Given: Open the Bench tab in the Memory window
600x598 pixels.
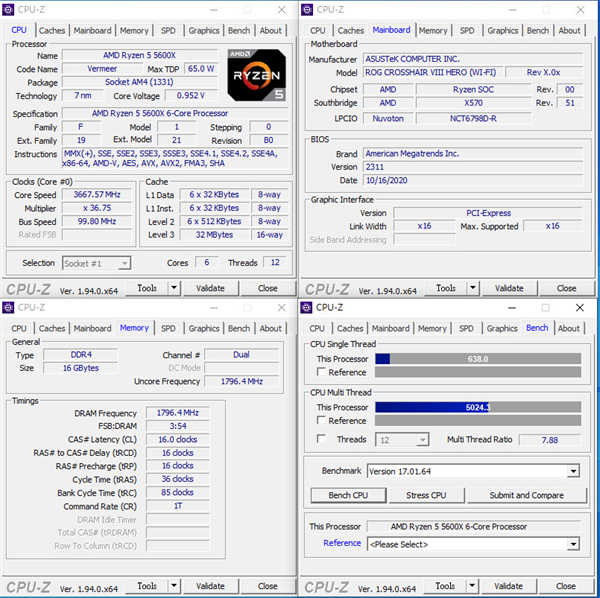Looking at the screenshot, I should [x=239, y=328].
